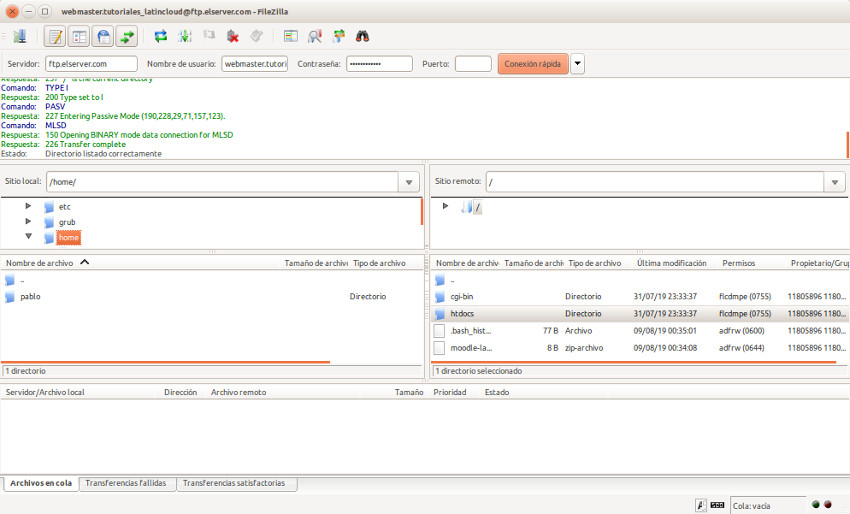
Task: Switch to Transferencias fallidas tab
Action: 126,483
